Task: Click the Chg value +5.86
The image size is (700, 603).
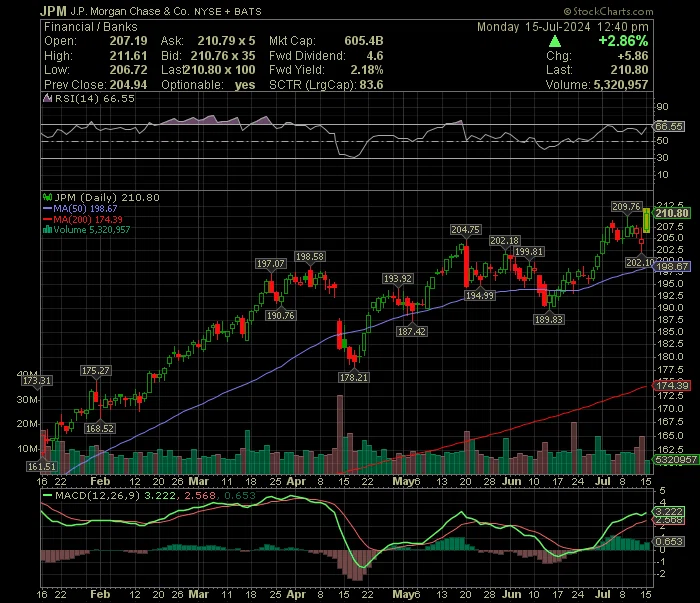Action: click(x=633, y=56)
